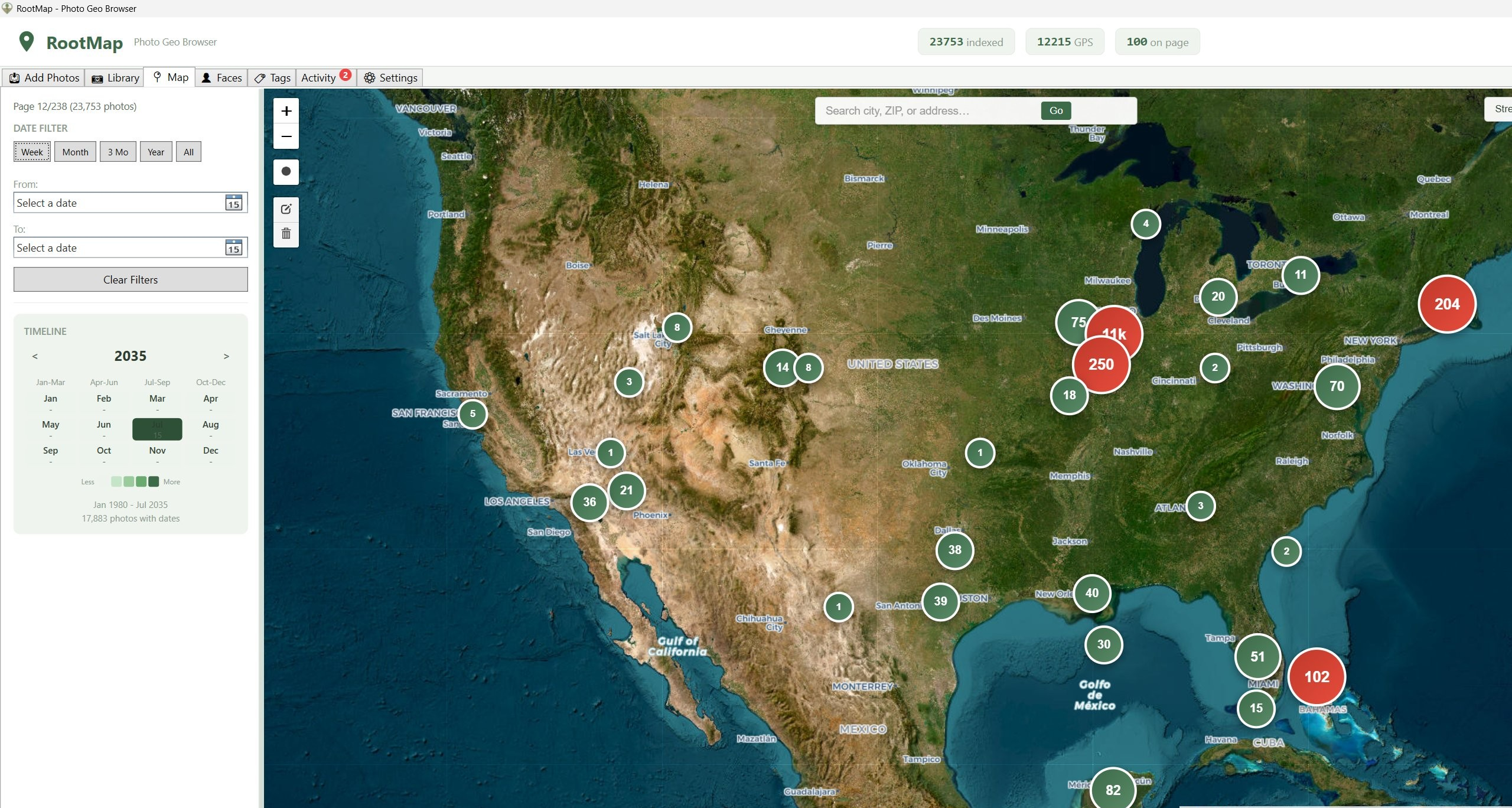This screenshot has width=1512, height=808.
Task: Click the darkest More legend swatch
Action: click(x=154, y=481)
